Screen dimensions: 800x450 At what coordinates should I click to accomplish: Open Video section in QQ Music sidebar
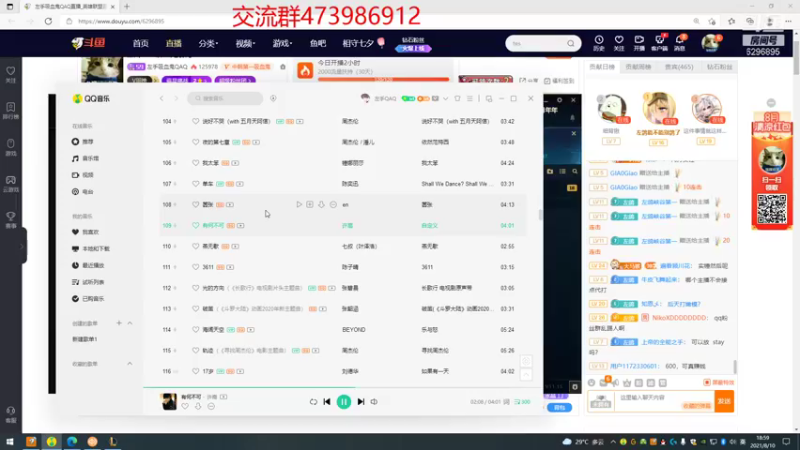83,175
